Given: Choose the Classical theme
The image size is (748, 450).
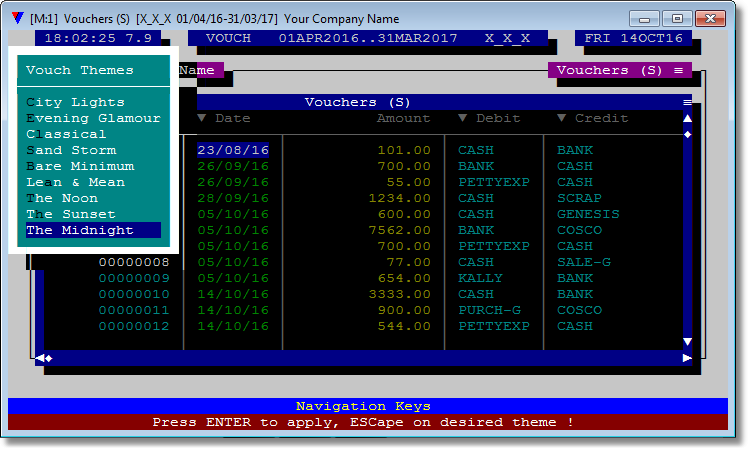Looking at the screenshot, I should tap(66, 134).
